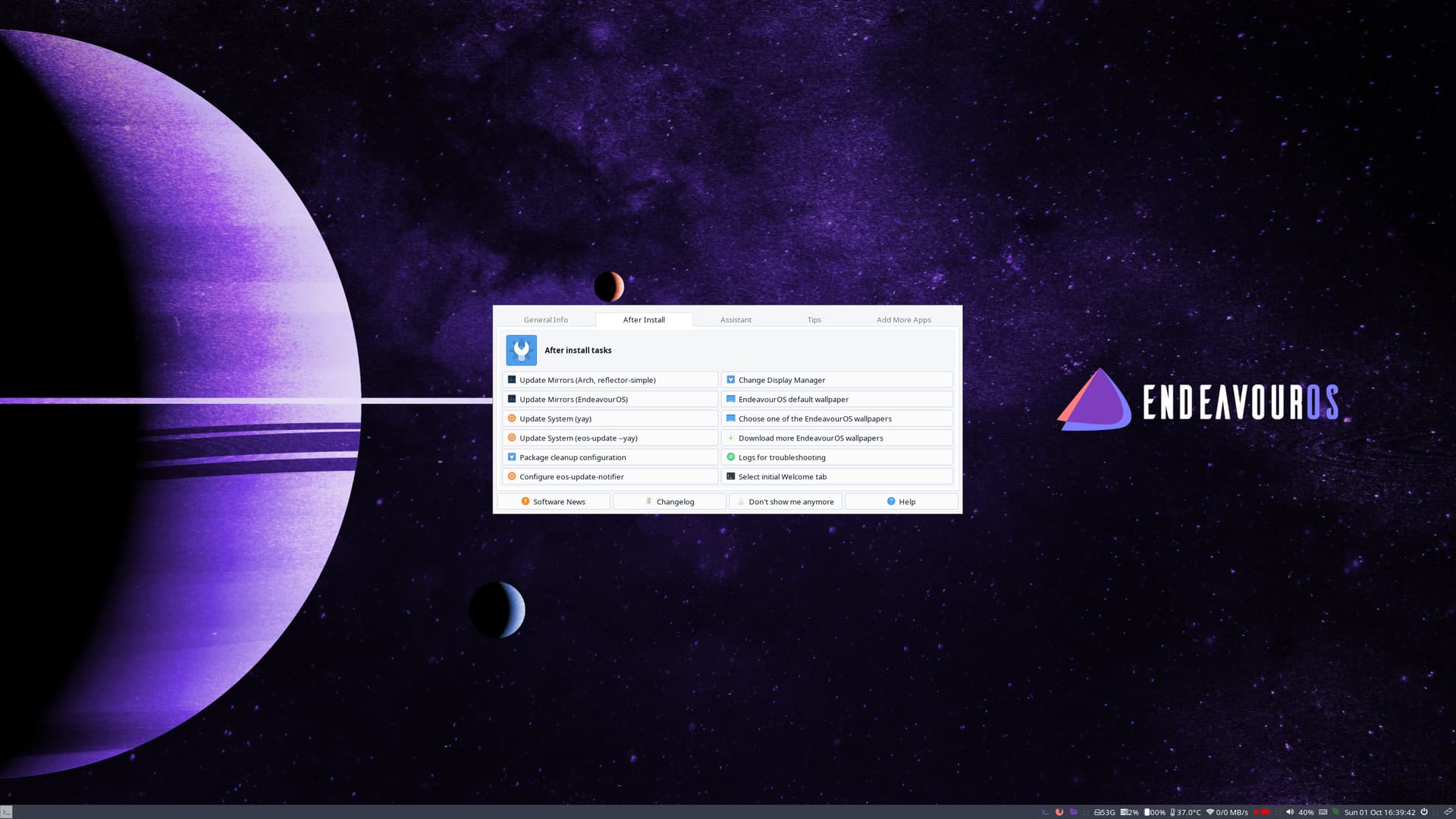Viewport: 1456px width, 819px height.
Task: Click the disk usage 53G indicator
Action: click(1104, 812)
